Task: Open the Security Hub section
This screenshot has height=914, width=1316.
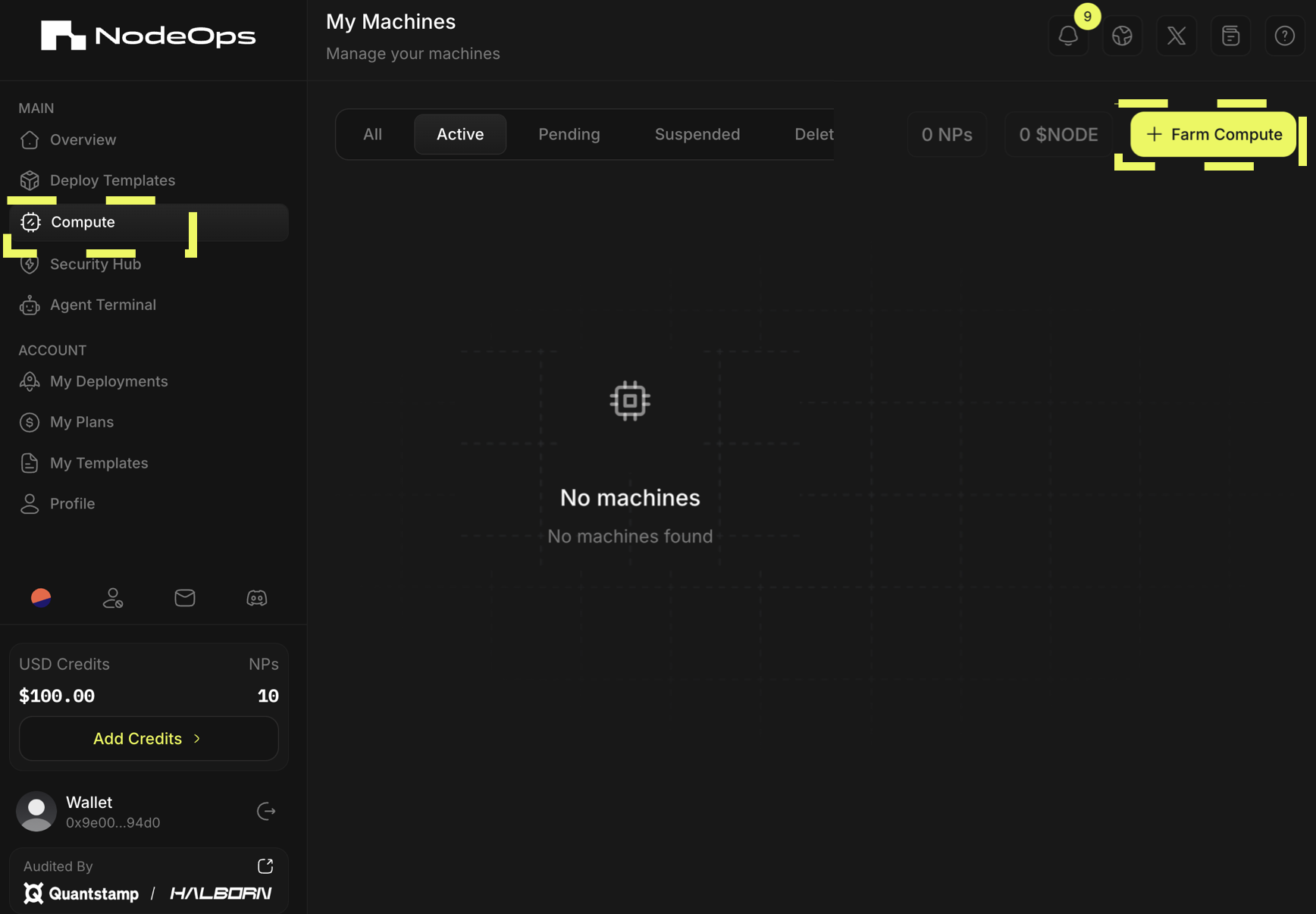Action: pyautogui.click(x=96, y=264)
